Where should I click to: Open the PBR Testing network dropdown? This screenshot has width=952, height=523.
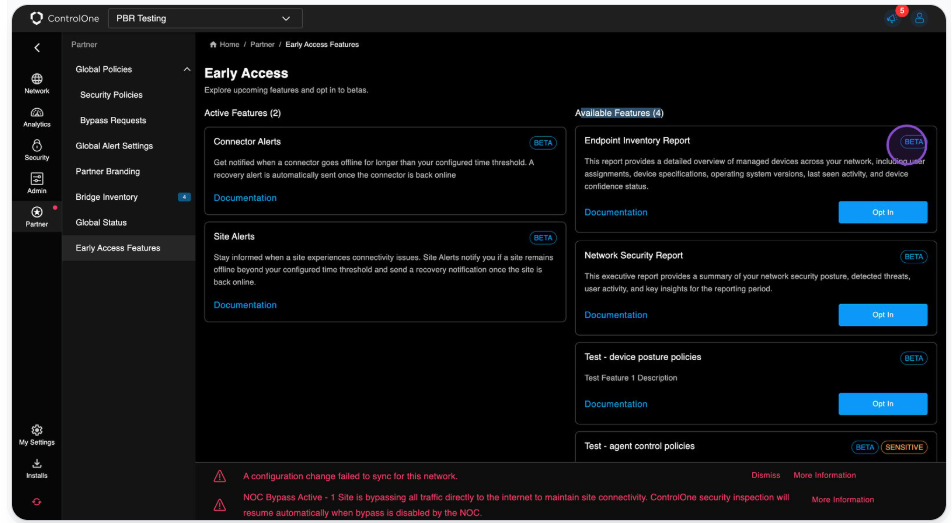(205, 18)
